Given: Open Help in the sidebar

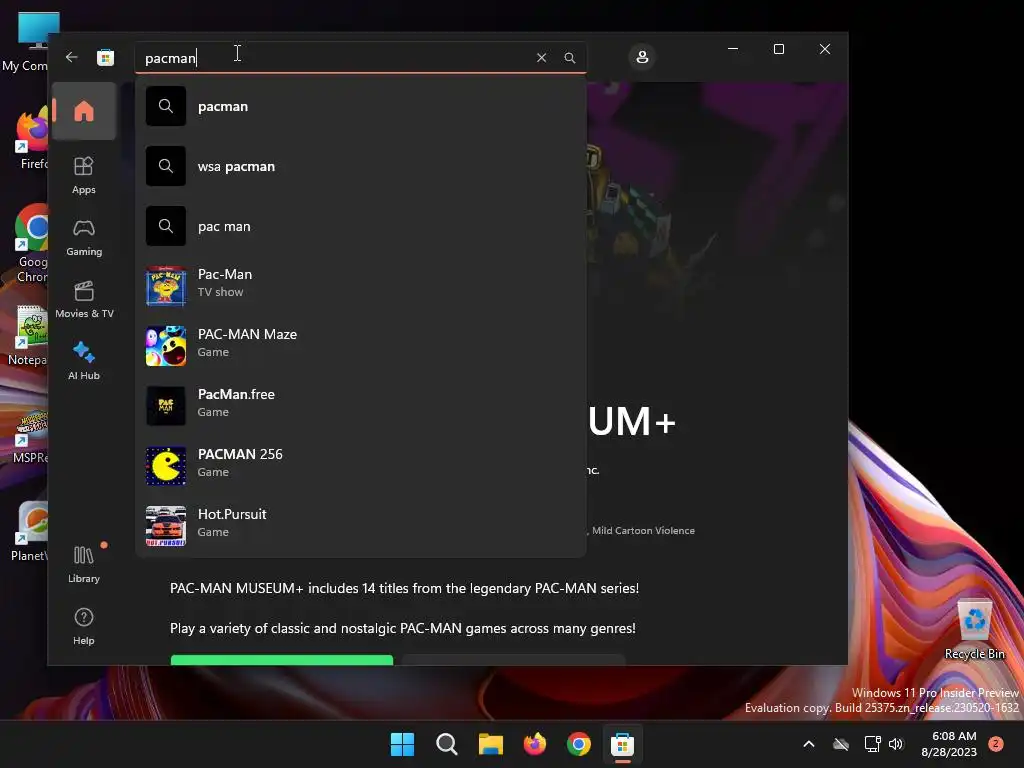Looking at the screenshot, I should pyautogui.click(x=84, y=626).
